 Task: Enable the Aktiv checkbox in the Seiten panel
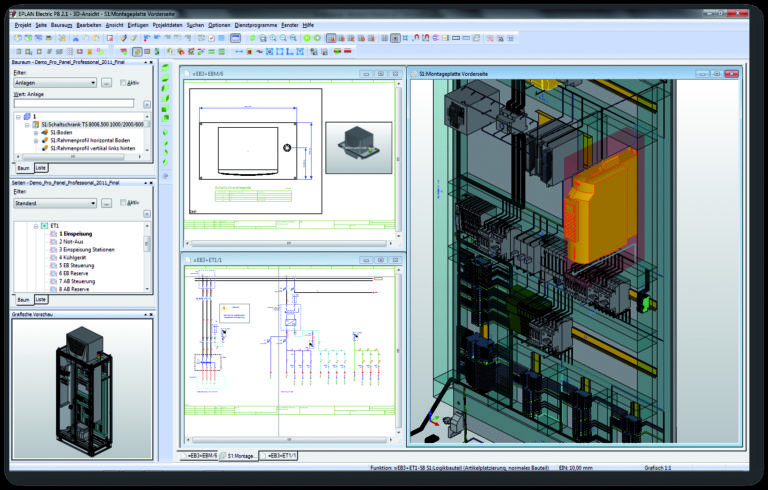click(123, 202)
